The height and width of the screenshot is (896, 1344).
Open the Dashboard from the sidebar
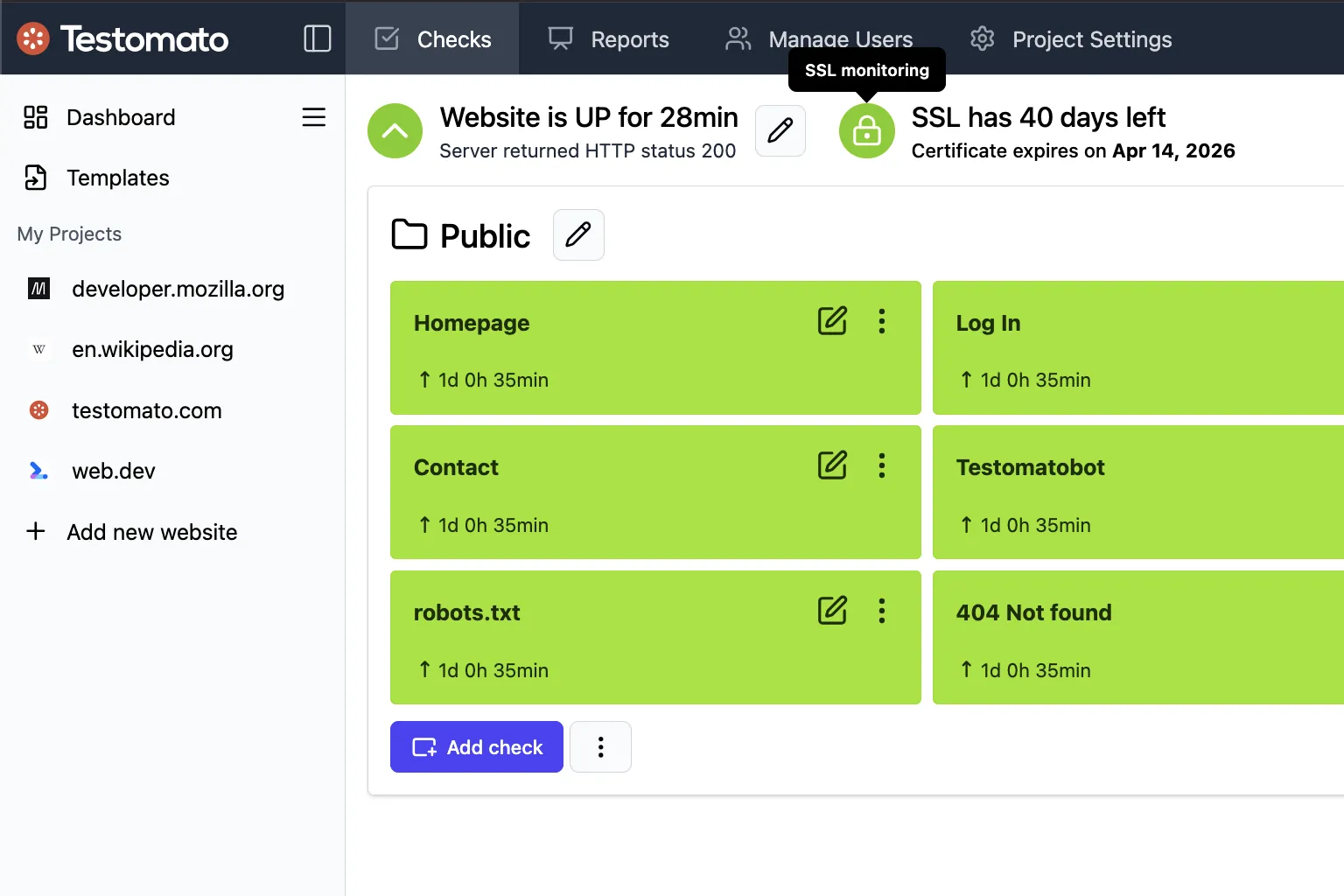(x=120, y=117)
